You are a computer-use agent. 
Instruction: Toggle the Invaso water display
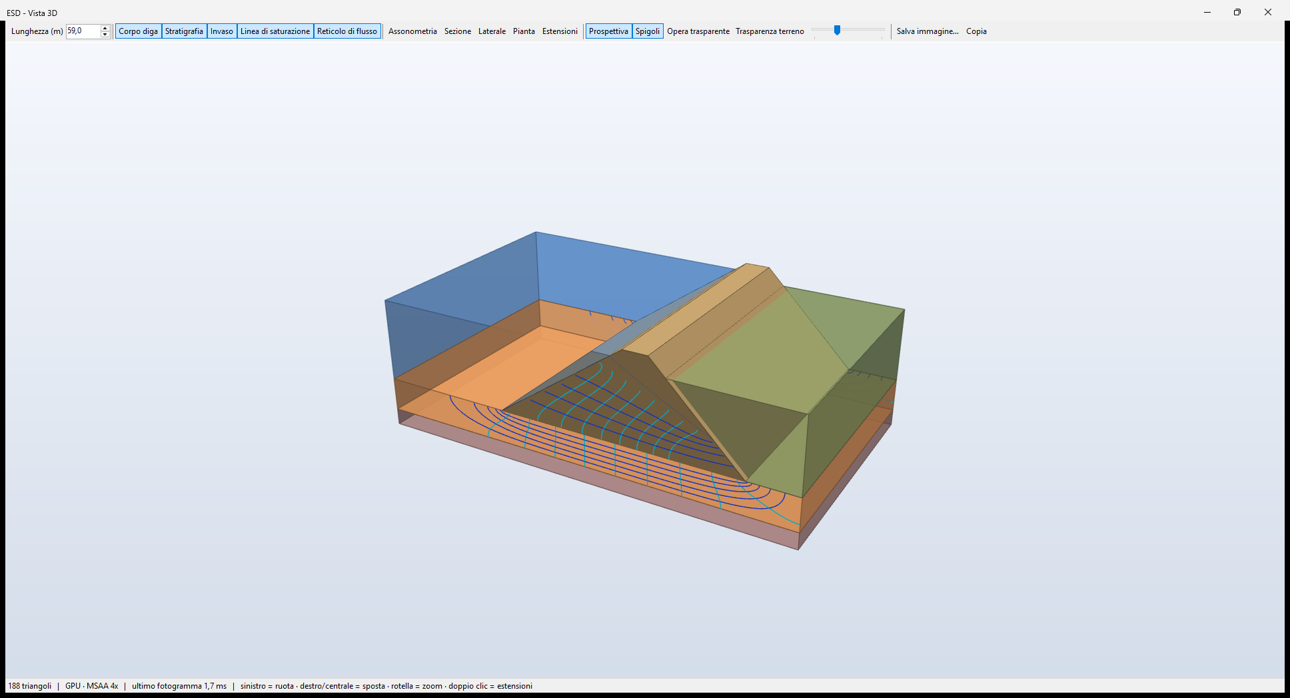(222, 31)
